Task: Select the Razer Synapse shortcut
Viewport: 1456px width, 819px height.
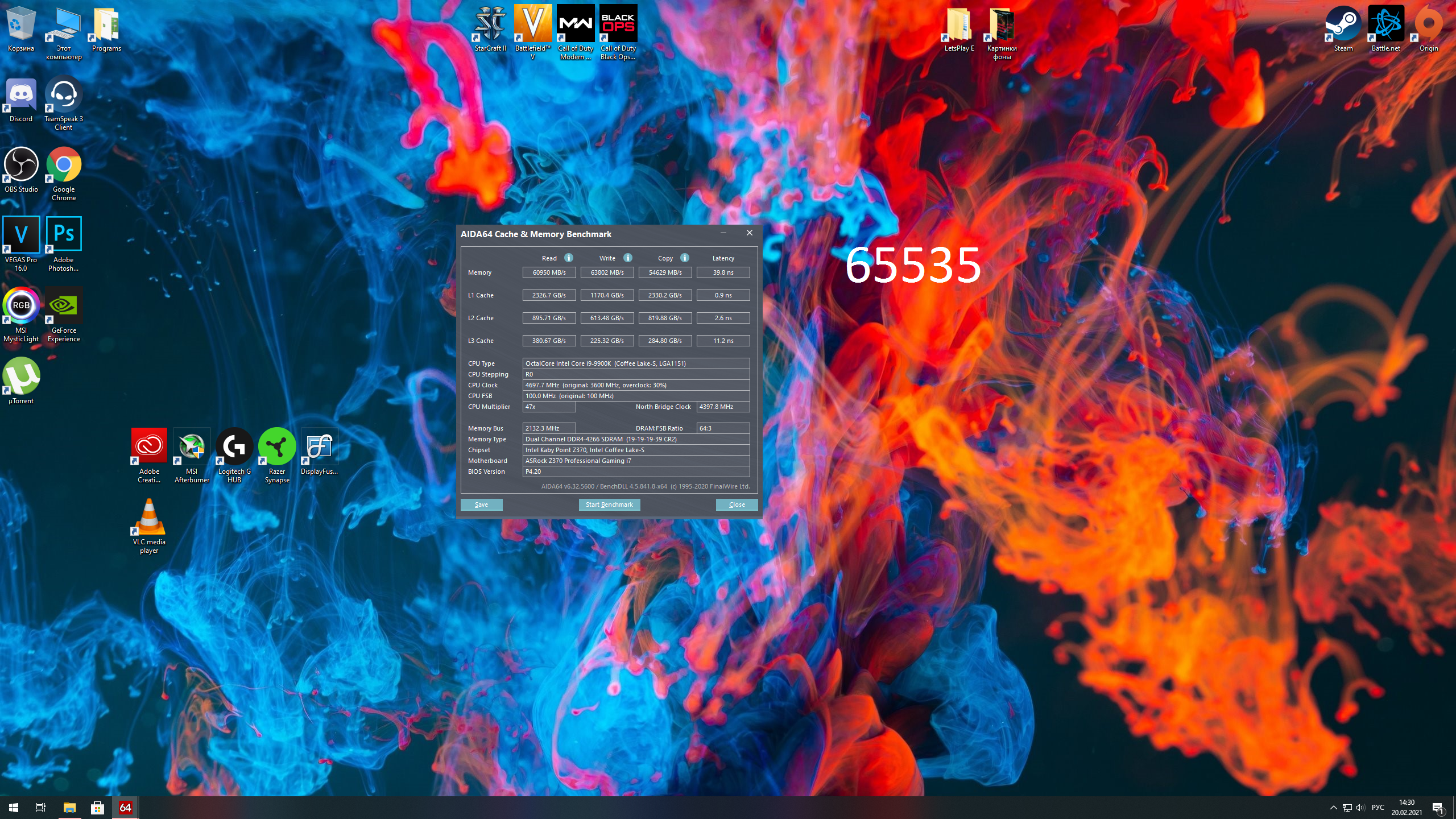Action: pyautogui.click(x=277, y=447)
